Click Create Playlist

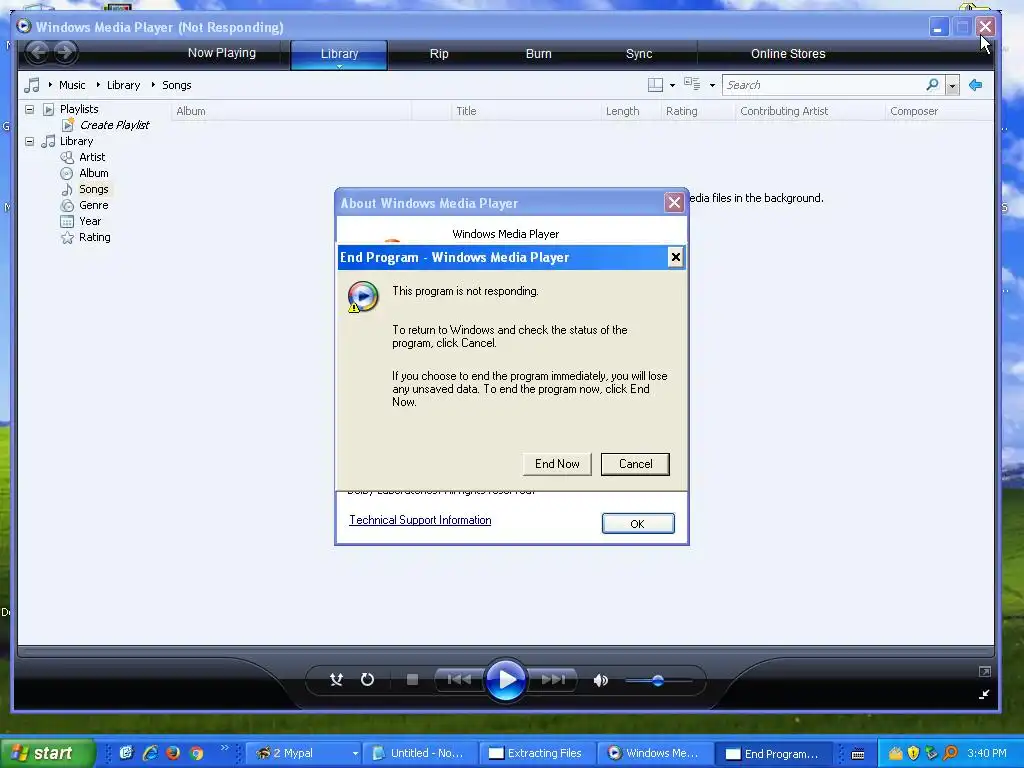[114, 125]
